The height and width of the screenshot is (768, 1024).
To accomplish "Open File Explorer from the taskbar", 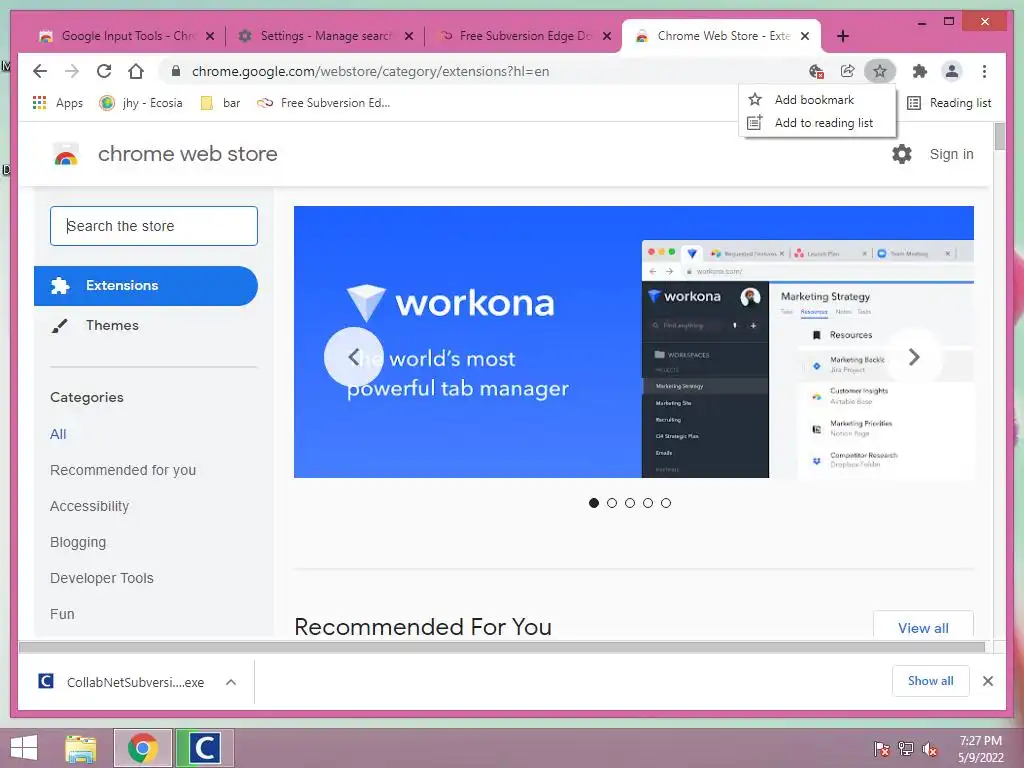I will coord(81,748).
